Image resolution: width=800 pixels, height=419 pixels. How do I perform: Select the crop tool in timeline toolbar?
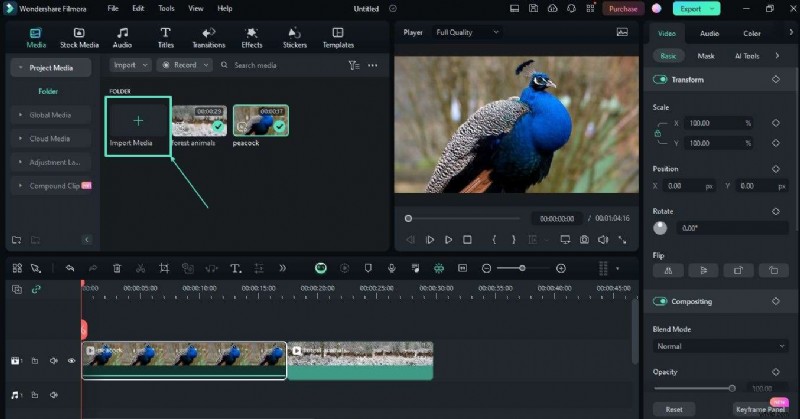[164, 268]
